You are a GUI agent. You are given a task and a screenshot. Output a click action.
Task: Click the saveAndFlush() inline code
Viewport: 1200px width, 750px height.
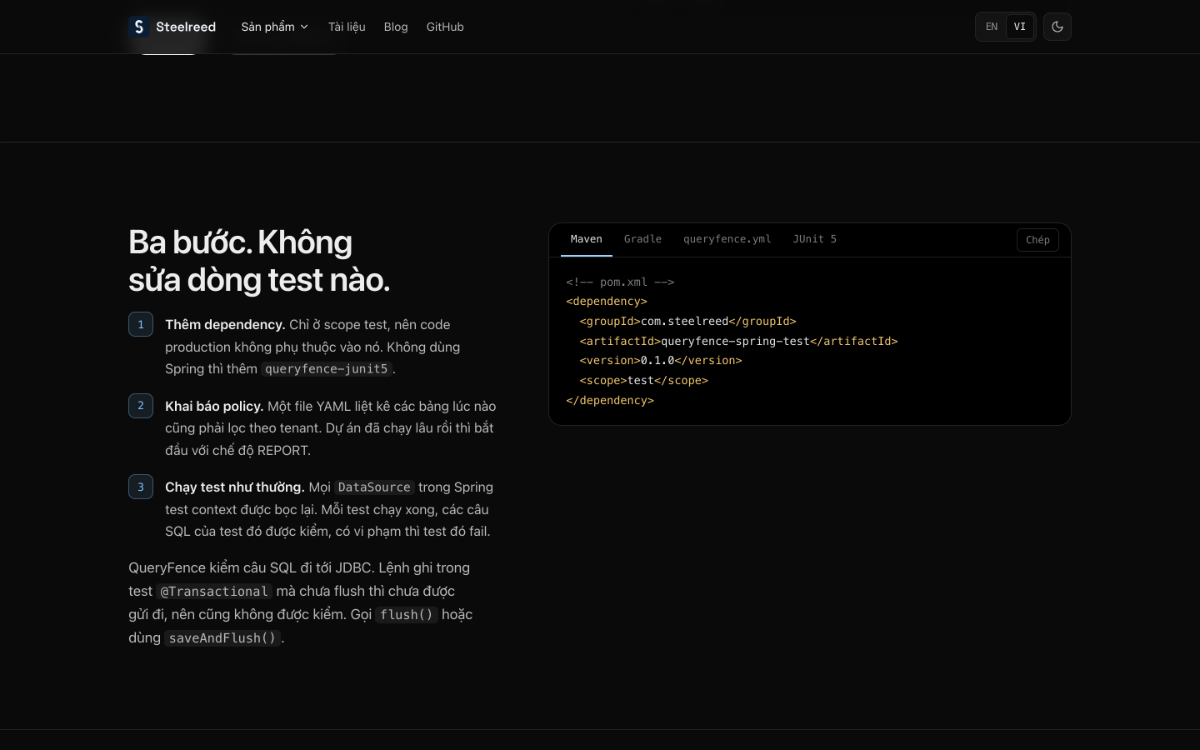(222, 638)
